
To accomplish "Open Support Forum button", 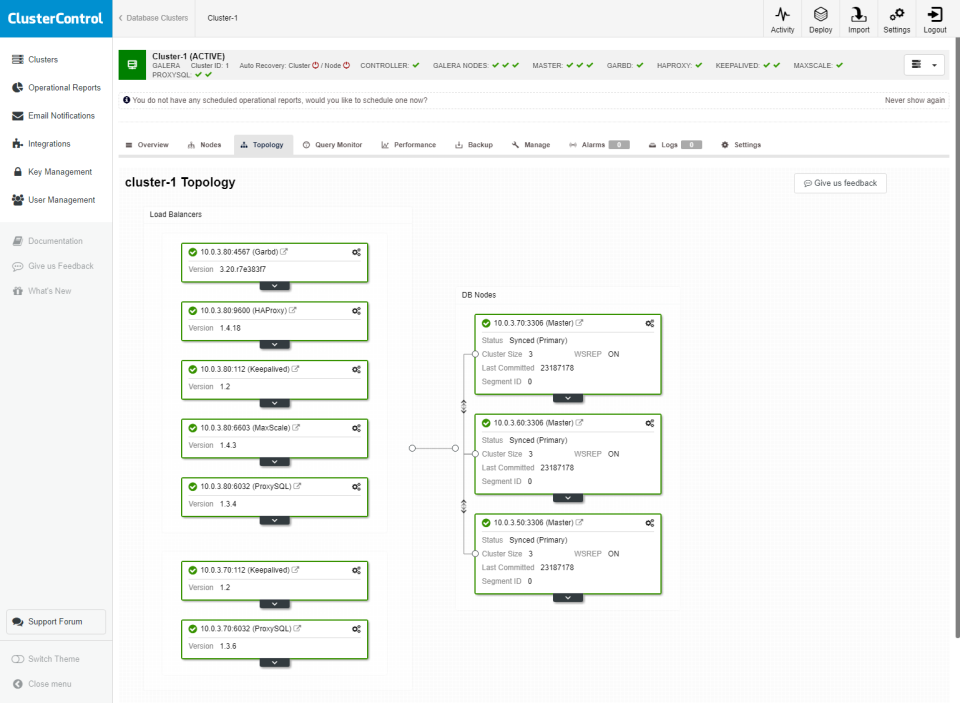I will click(x=56, y=622).
